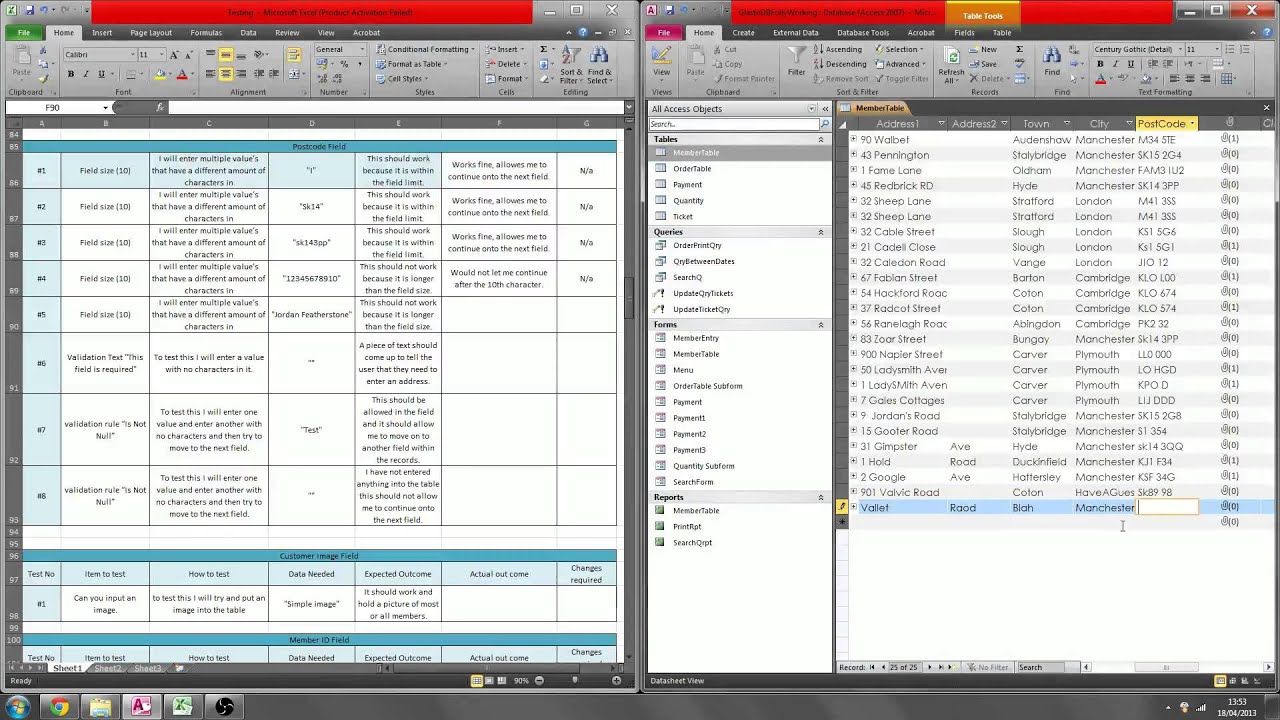
Task: Open Excel's Find & Select binoculars
Action: tap(600, 63)
